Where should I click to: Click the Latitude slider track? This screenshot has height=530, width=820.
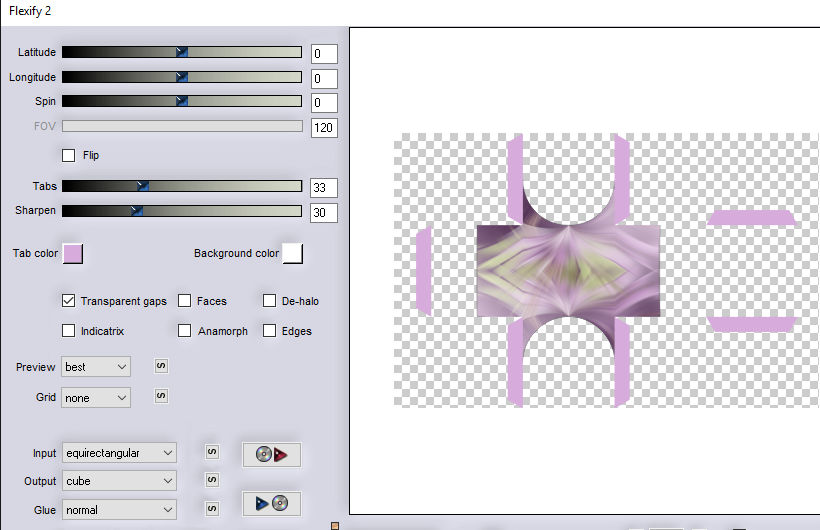182,52
